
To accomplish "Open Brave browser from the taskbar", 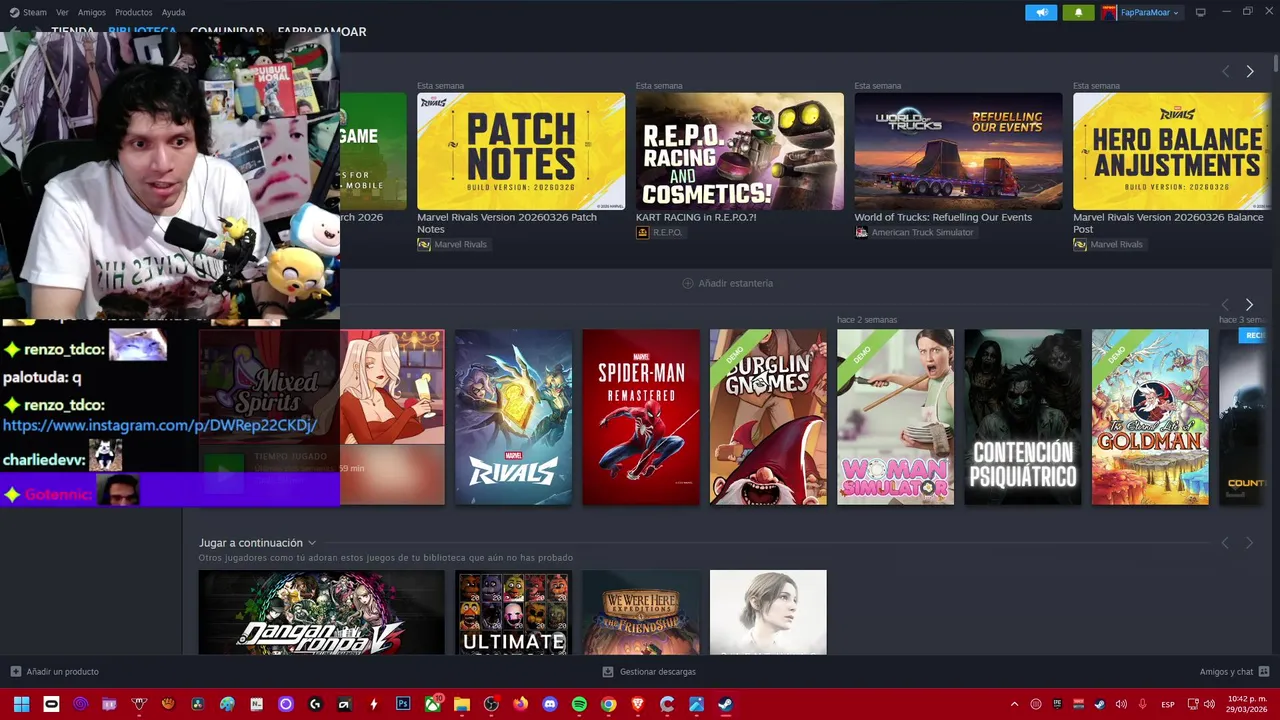I will pyautogui.click(x=637, y=704).
